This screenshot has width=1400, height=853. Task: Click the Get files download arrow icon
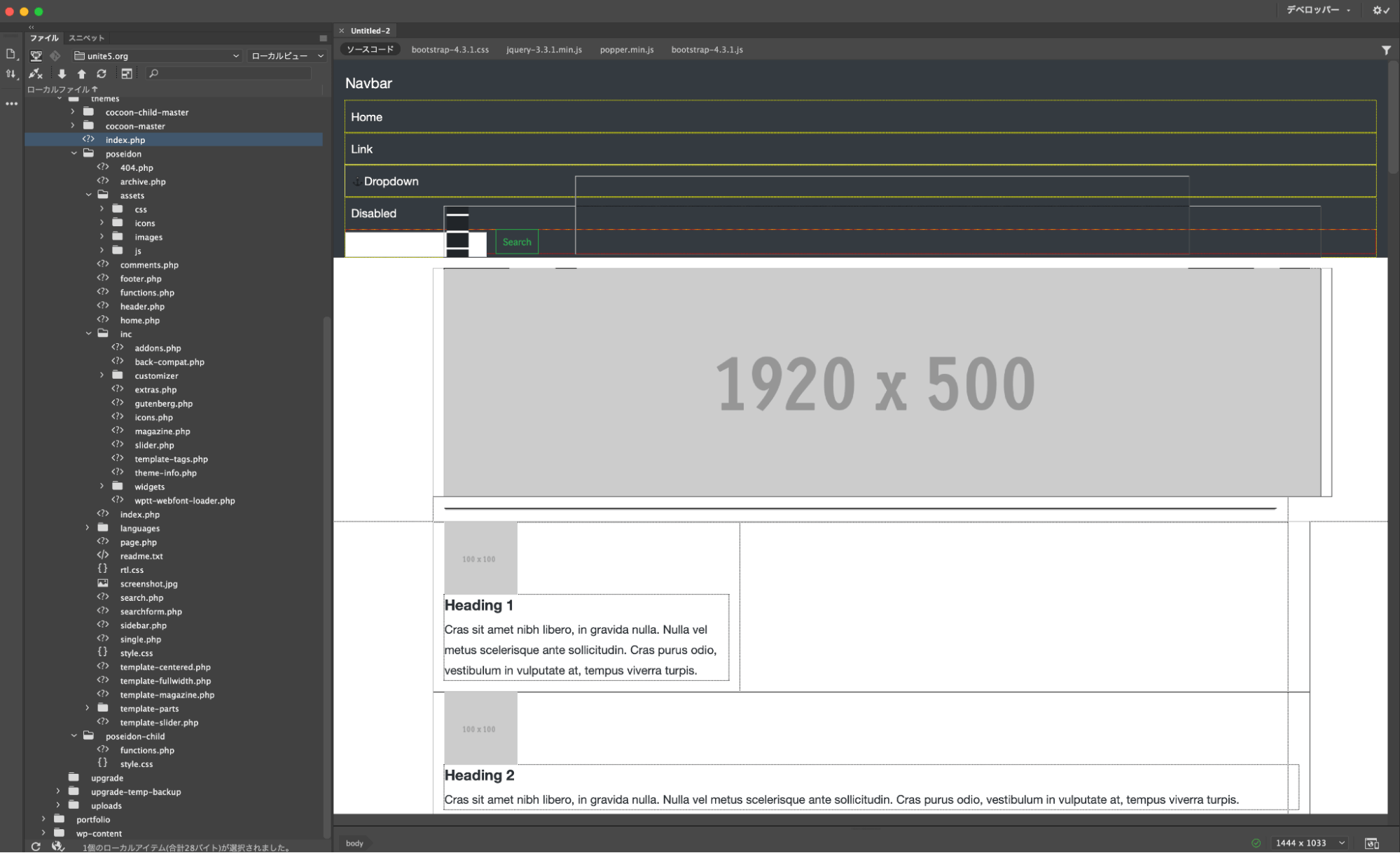point(62,74)
